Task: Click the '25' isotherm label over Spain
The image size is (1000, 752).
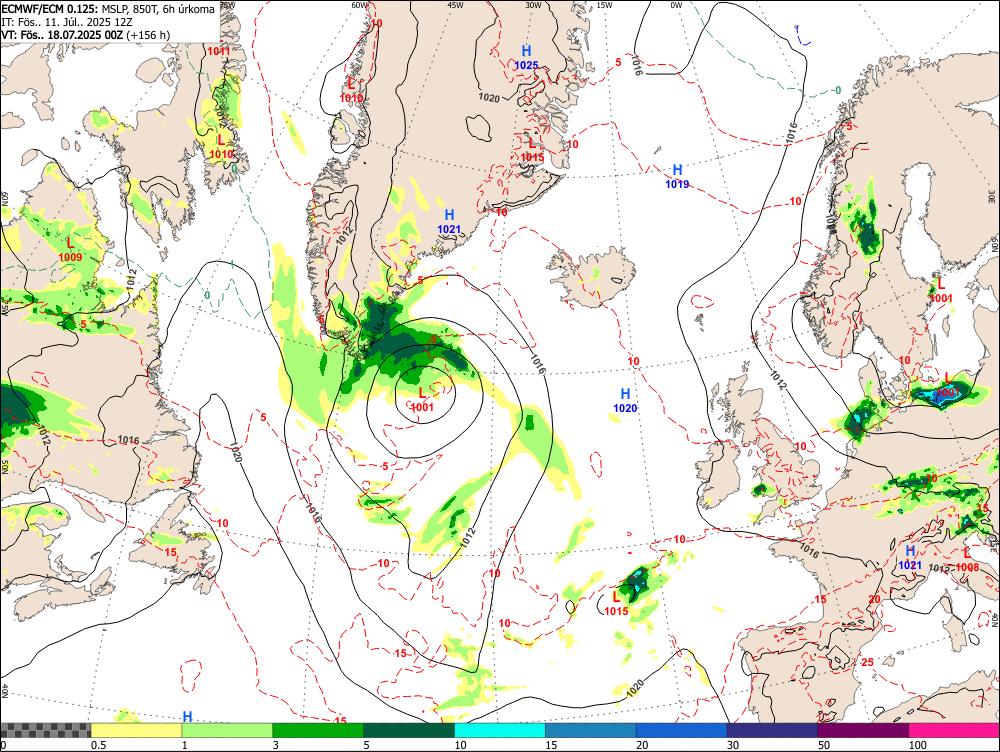Action: coord(867,663)
